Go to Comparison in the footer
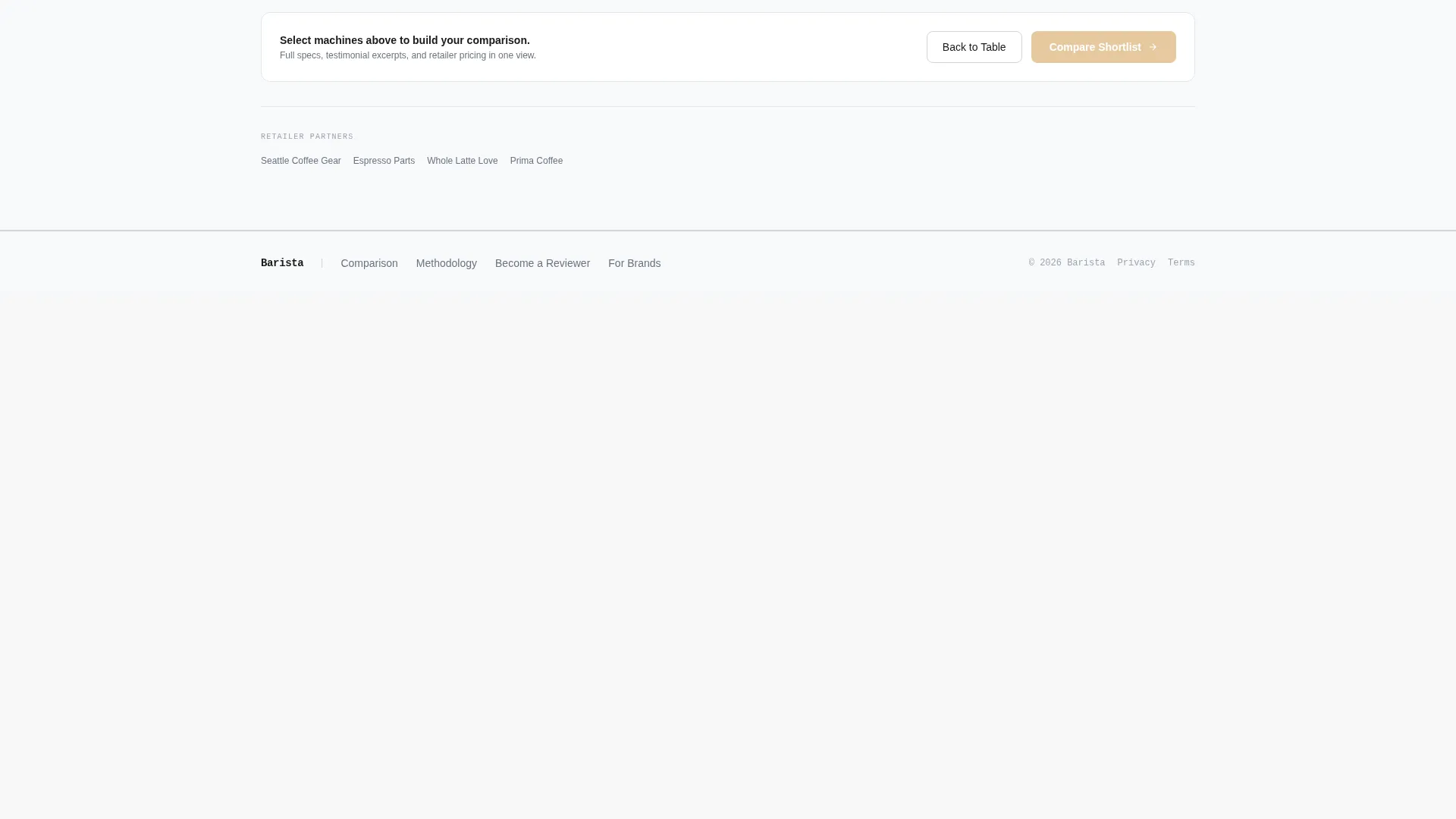 (369, 263)
